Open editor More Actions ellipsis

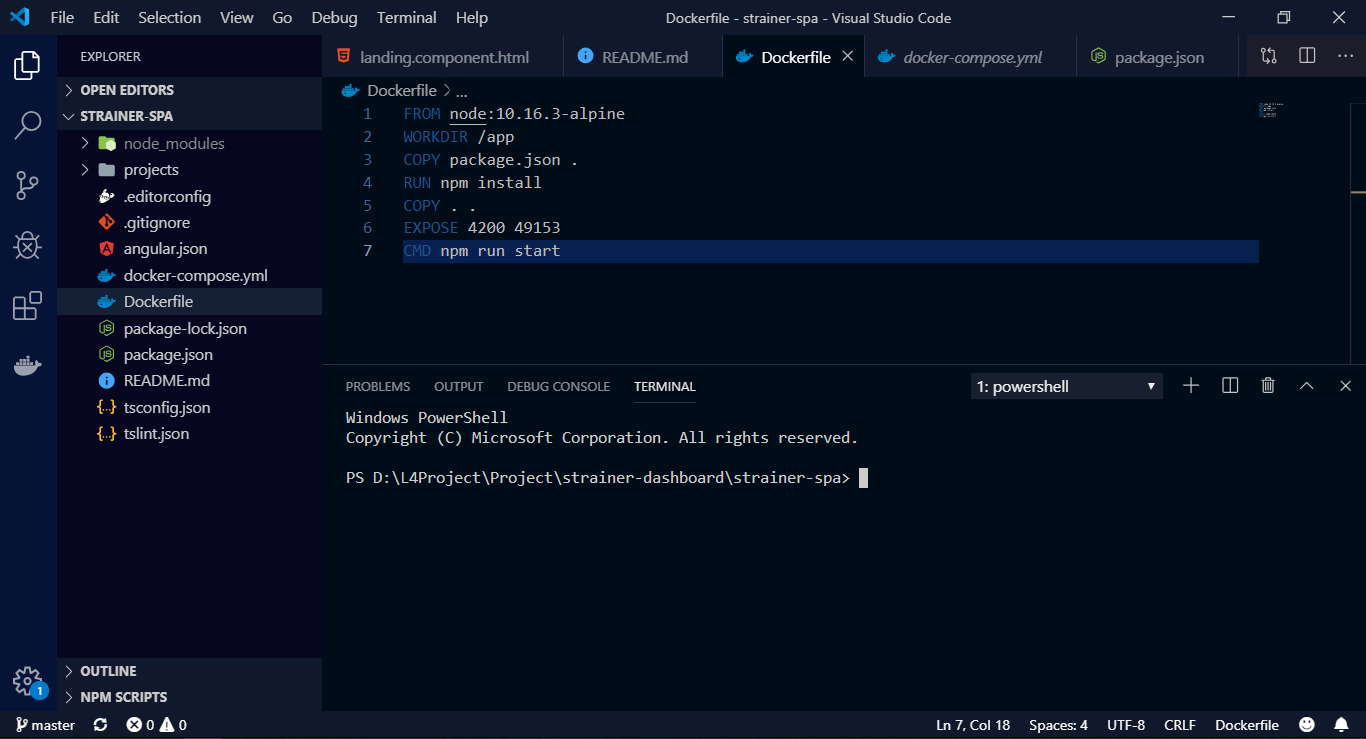tap(1345, 56)
